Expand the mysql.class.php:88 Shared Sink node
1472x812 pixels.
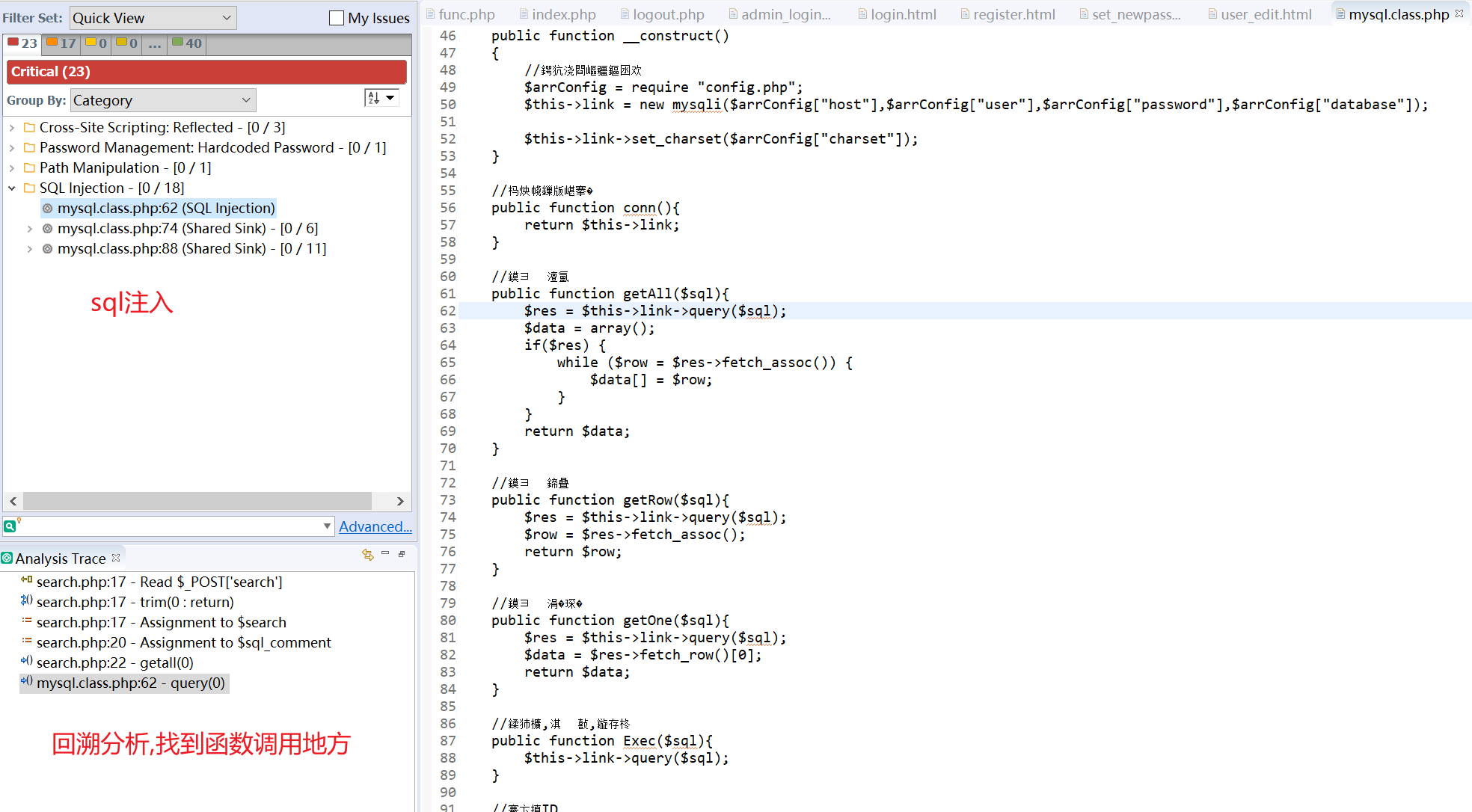coord(30,249)
